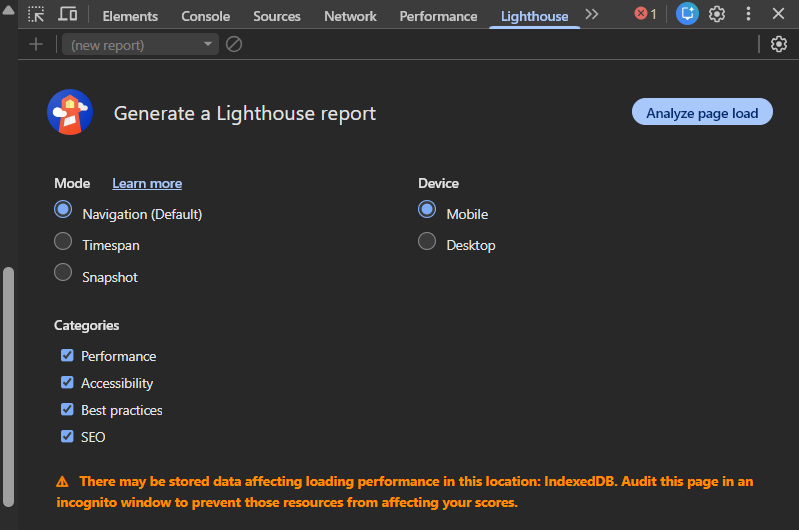Screen dimensions: 799x530
Task: Switch to the Performance tab
Action: click(438, 16)
